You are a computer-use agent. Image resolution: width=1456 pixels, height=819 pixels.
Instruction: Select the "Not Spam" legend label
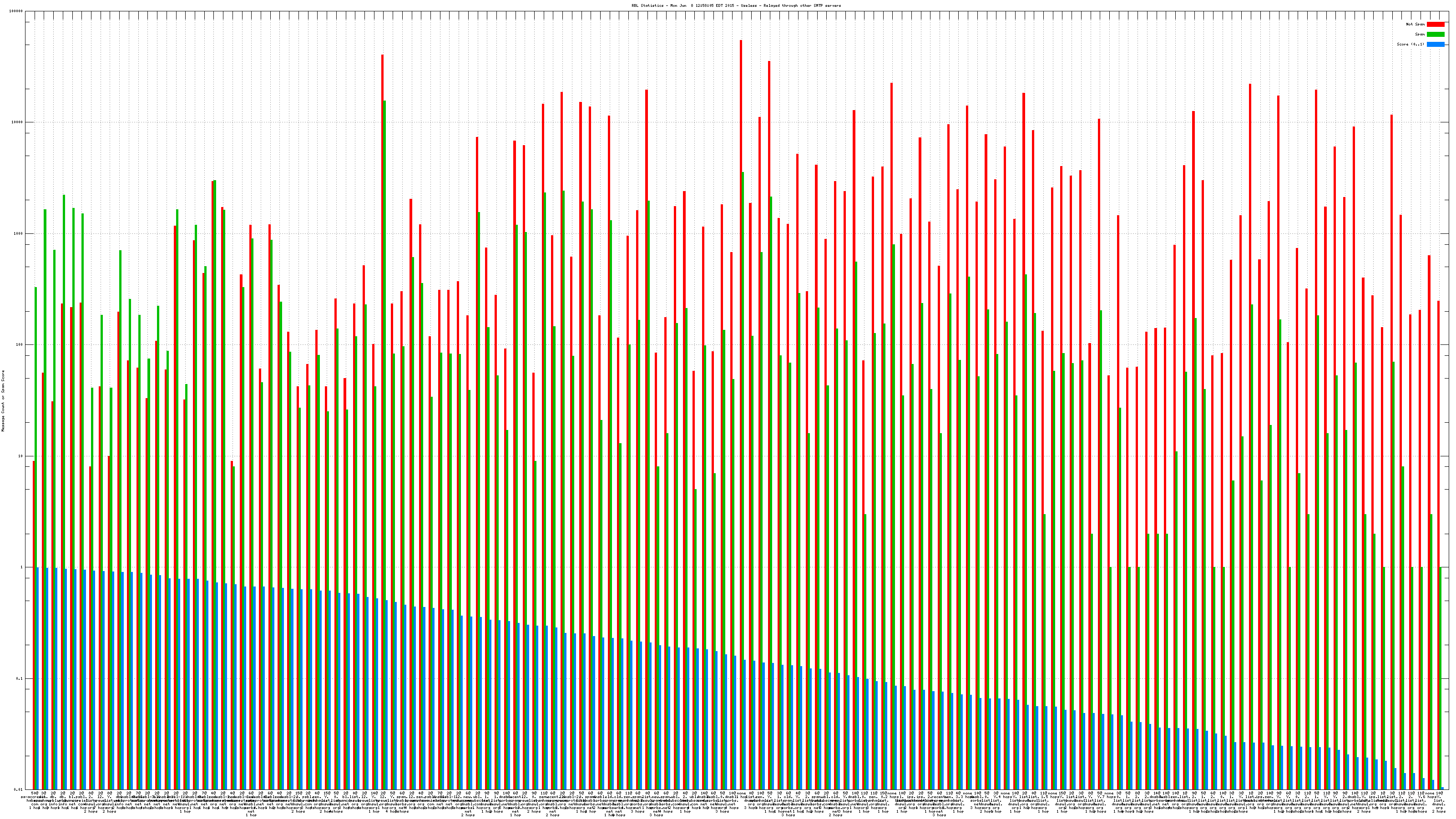pos(1416,24)
